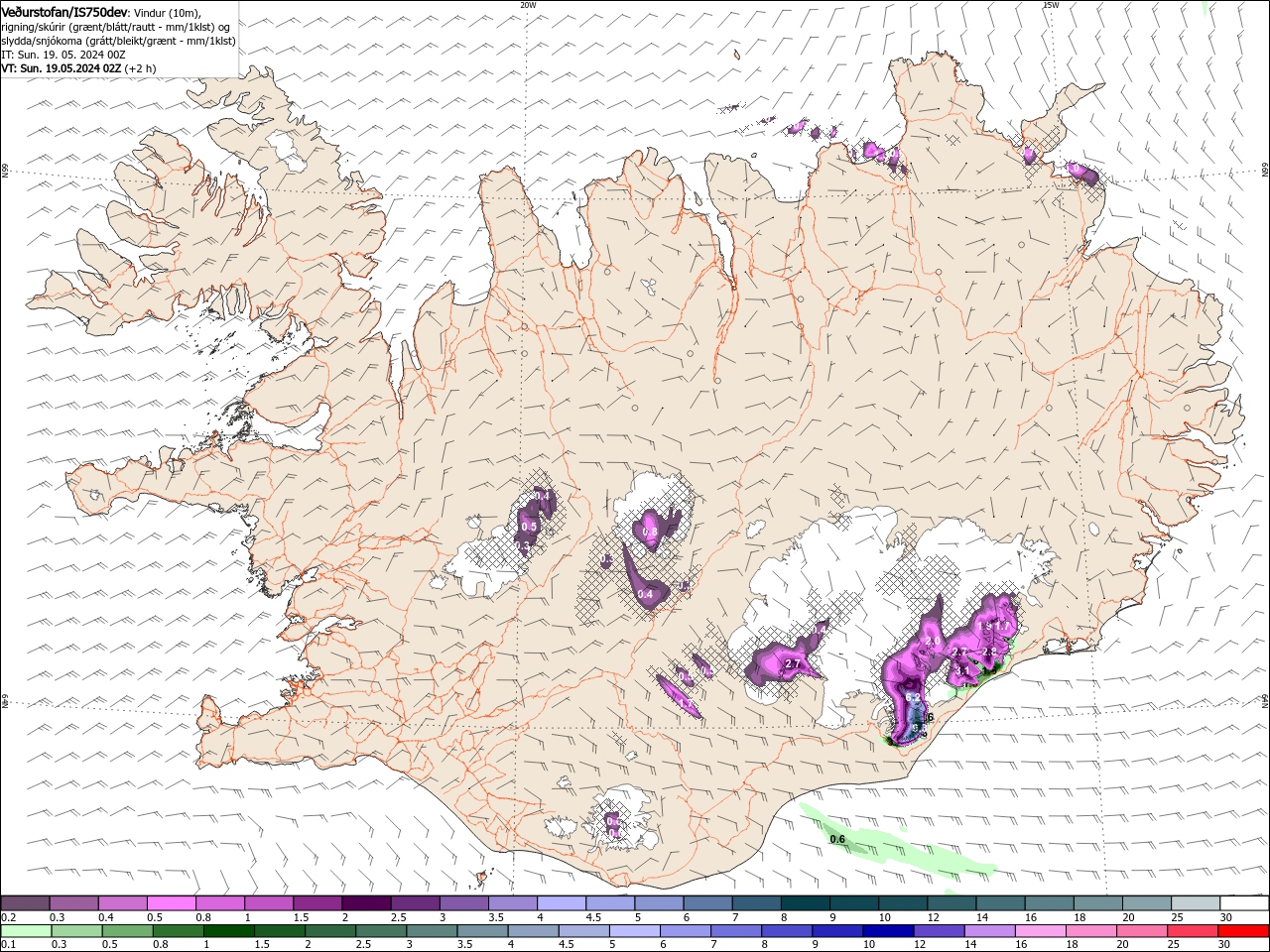
Task: Click the light pink swatch labeled 16
Action: (x=1040, y=931)
